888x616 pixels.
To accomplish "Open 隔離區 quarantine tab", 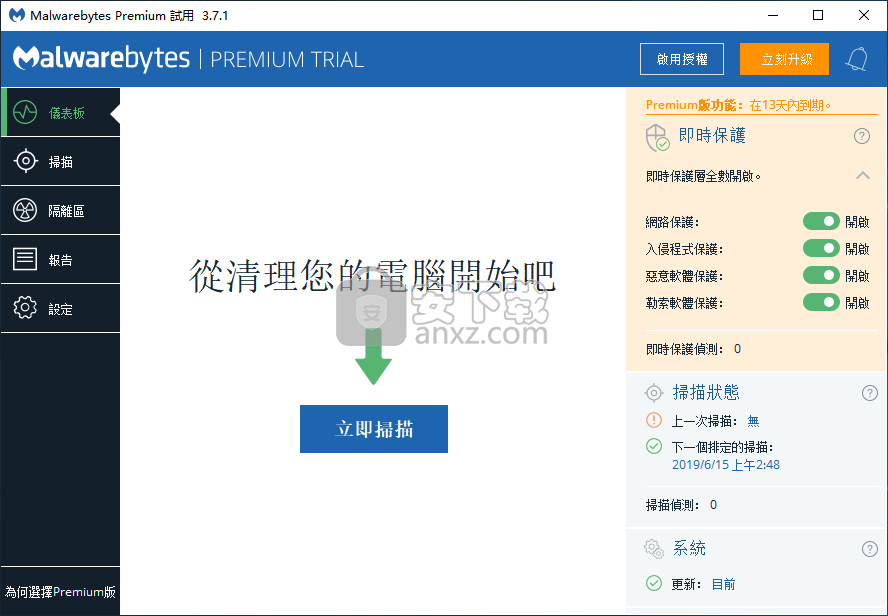I will coord(60,211).
